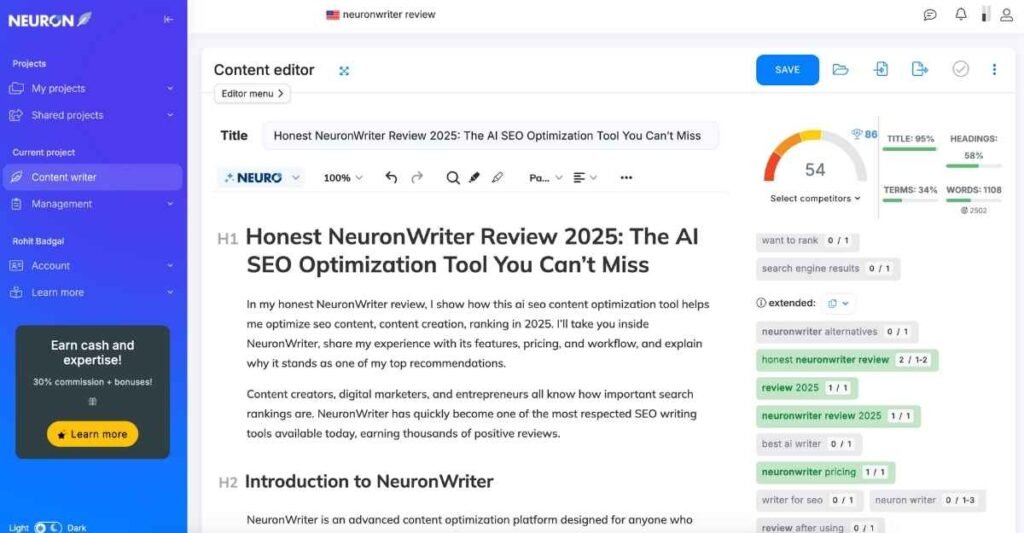This screenshot has width=1024, height=533.
Task: Click the TITLE: 95% progress bar
Action: coord(910,149)
